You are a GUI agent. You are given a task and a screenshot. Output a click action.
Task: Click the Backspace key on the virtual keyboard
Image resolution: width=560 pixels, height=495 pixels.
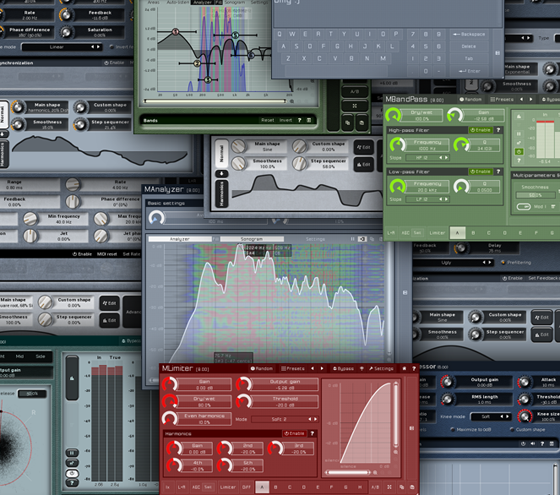point(469,34)
